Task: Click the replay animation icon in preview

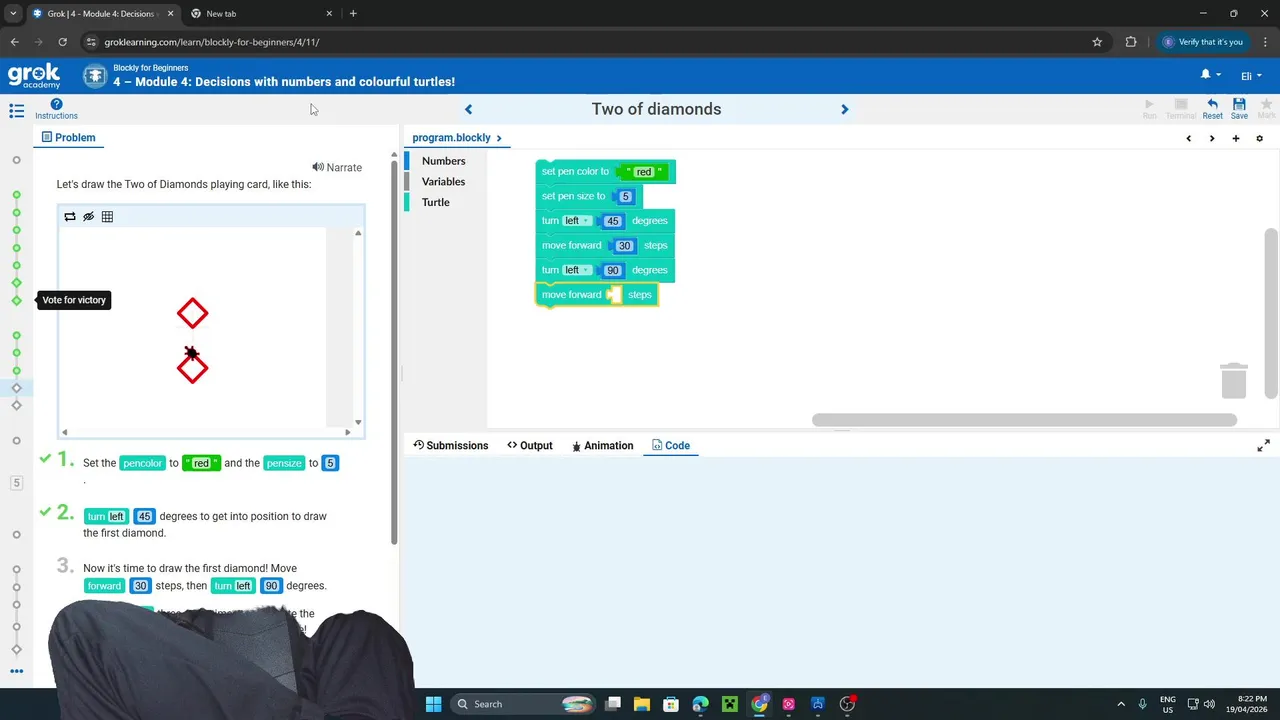Action: coord(69,216)
